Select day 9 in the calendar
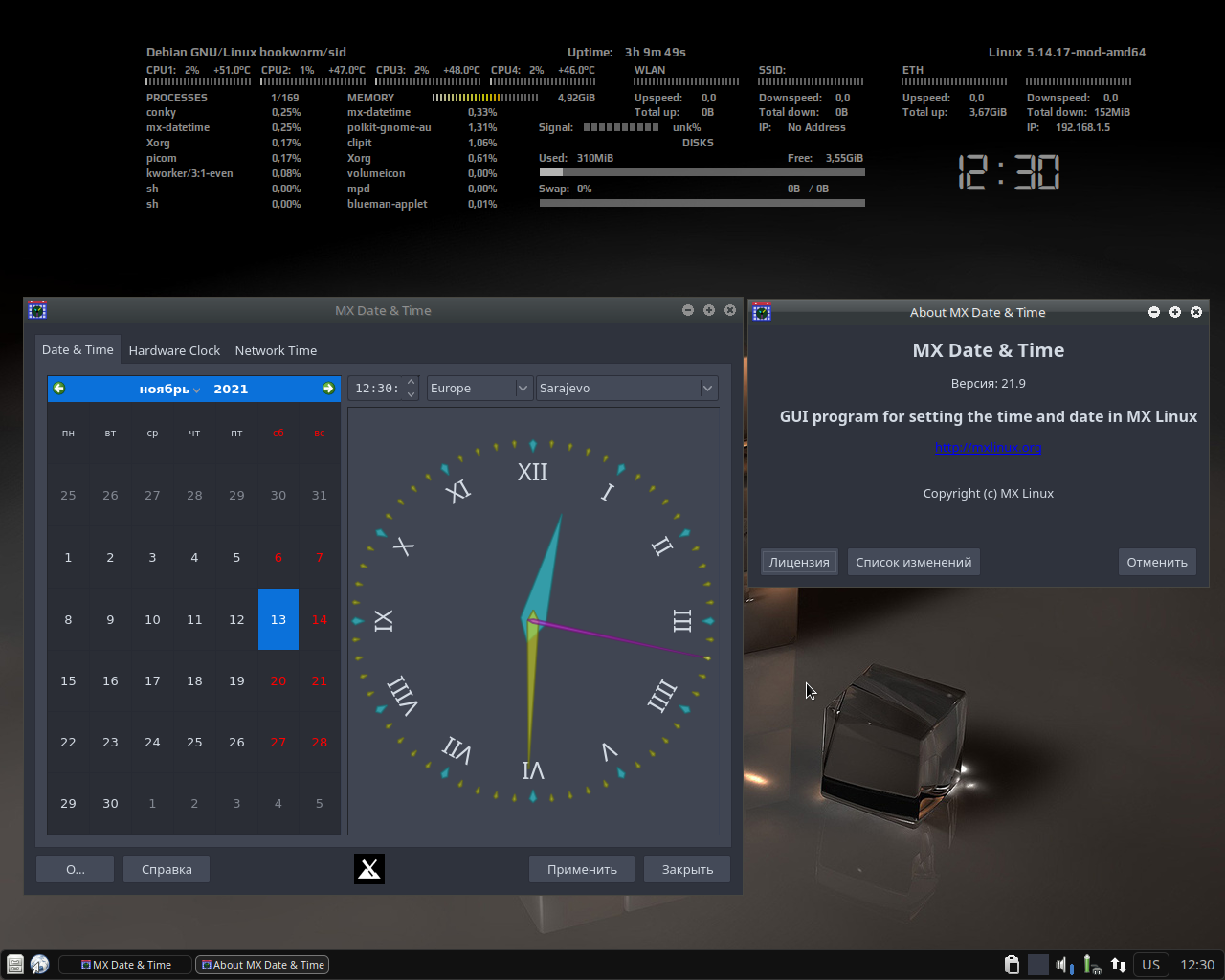 [110, 619]
